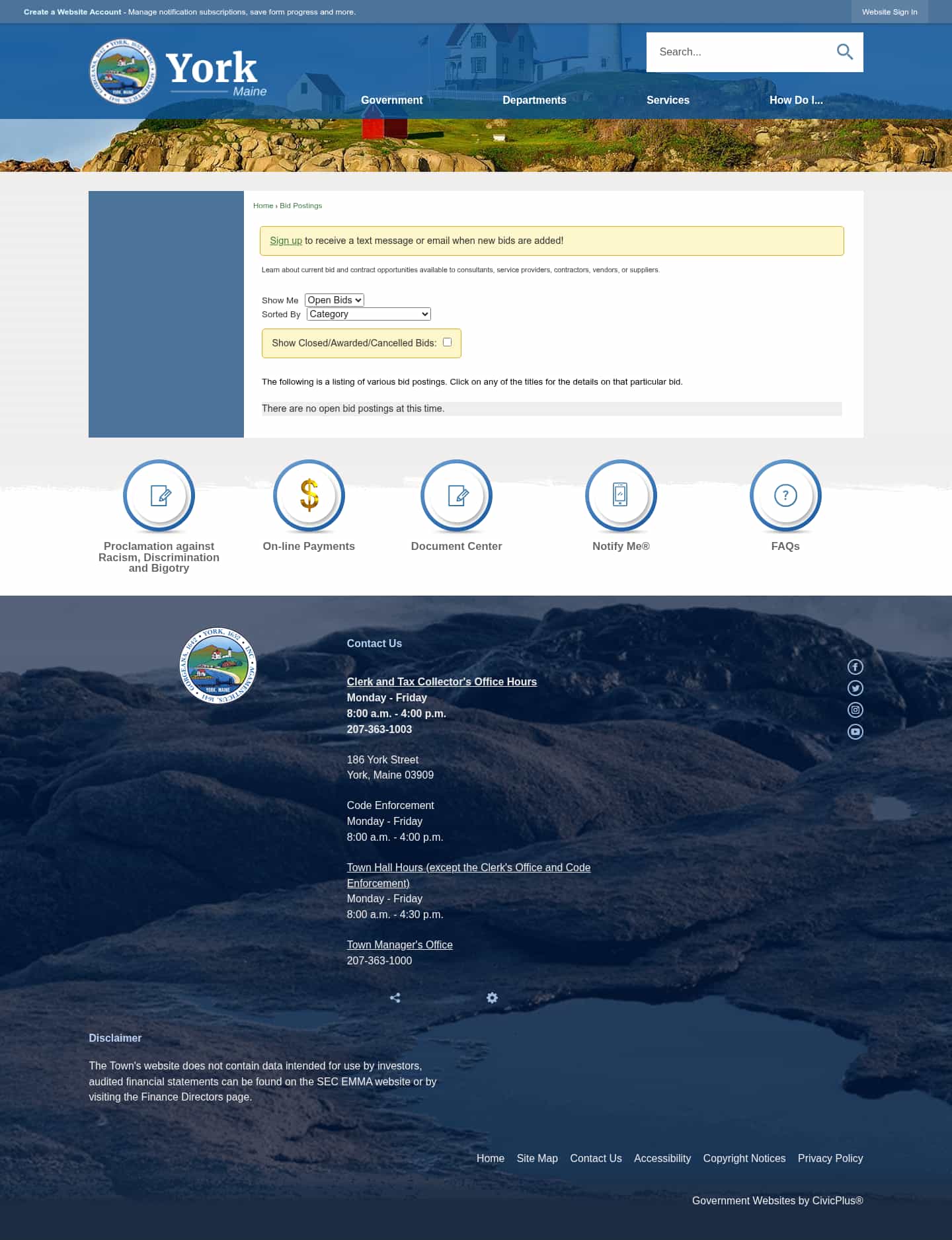
Task: Click the footer Accessibility link
Action: click(x=662, y=1158)
